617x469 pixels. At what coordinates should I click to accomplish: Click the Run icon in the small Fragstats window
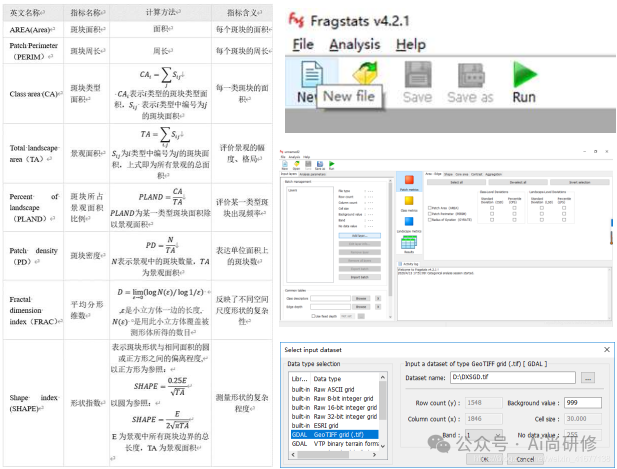pyautogui.click(x=332, y=164)
